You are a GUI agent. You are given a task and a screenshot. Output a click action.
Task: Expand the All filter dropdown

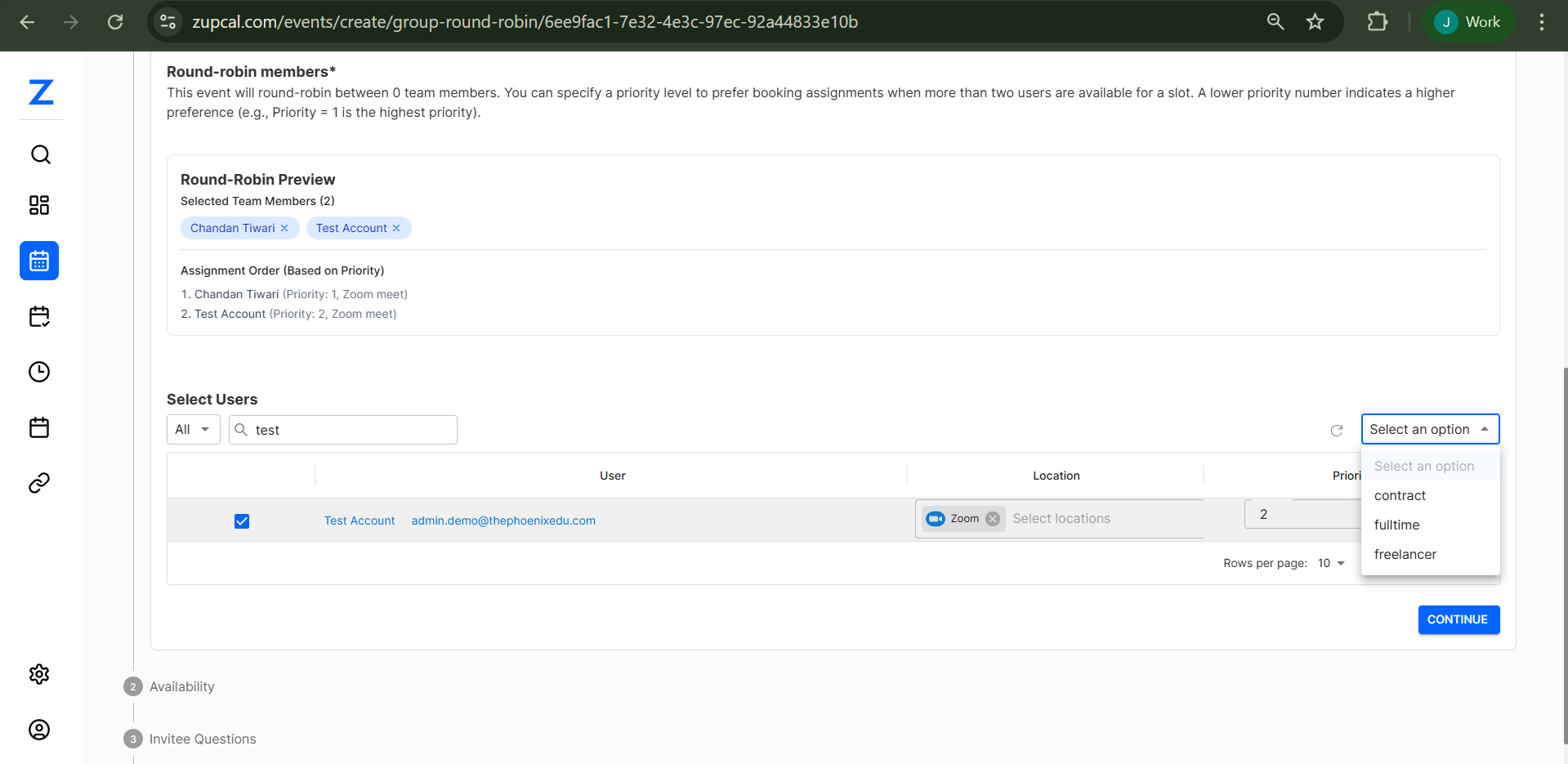[x=194, y=430]
